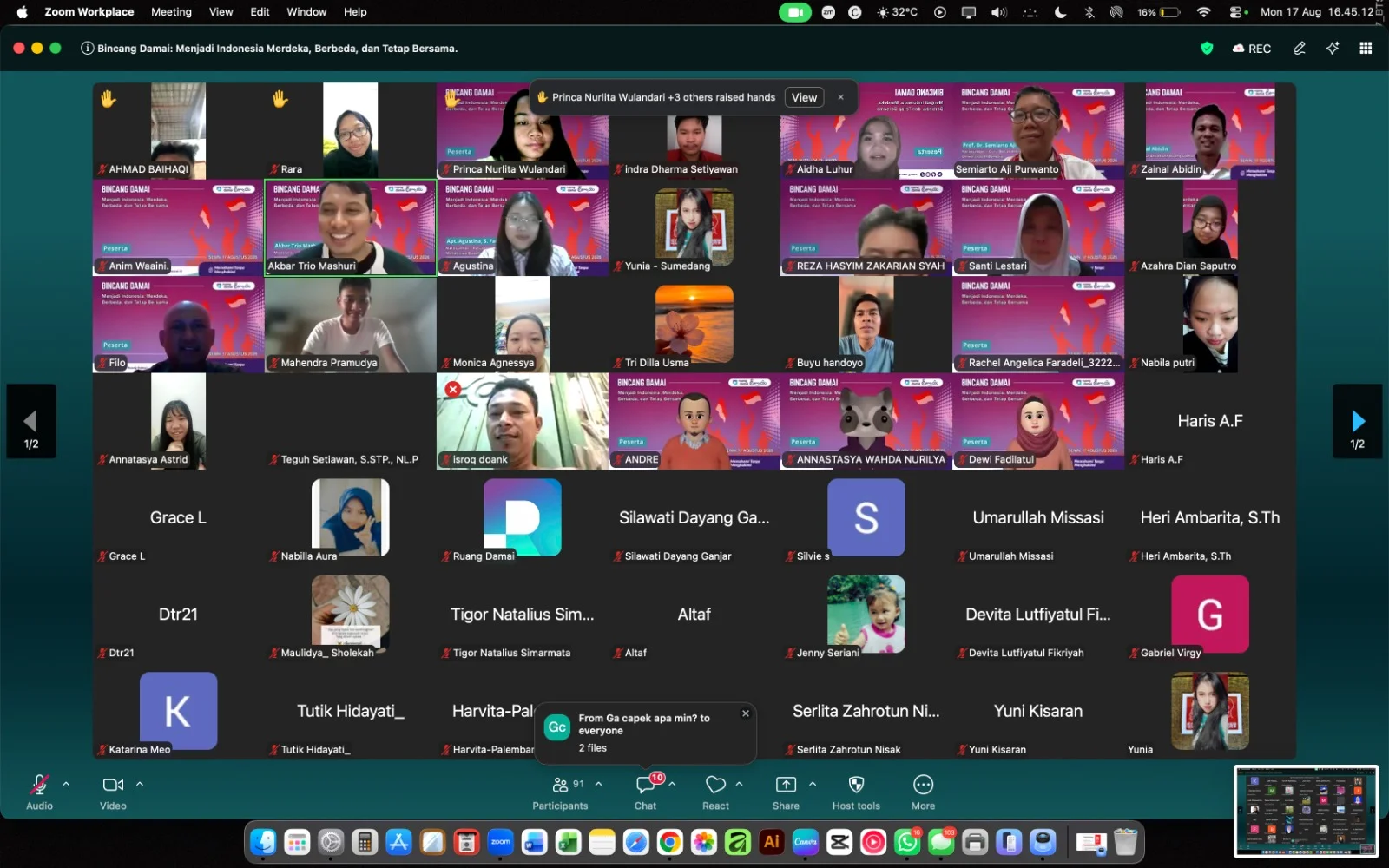Click the Umarullah Missasi name label
Image resolution: width=1389 pixels, height=868 pixels.
click(1010, 556)
